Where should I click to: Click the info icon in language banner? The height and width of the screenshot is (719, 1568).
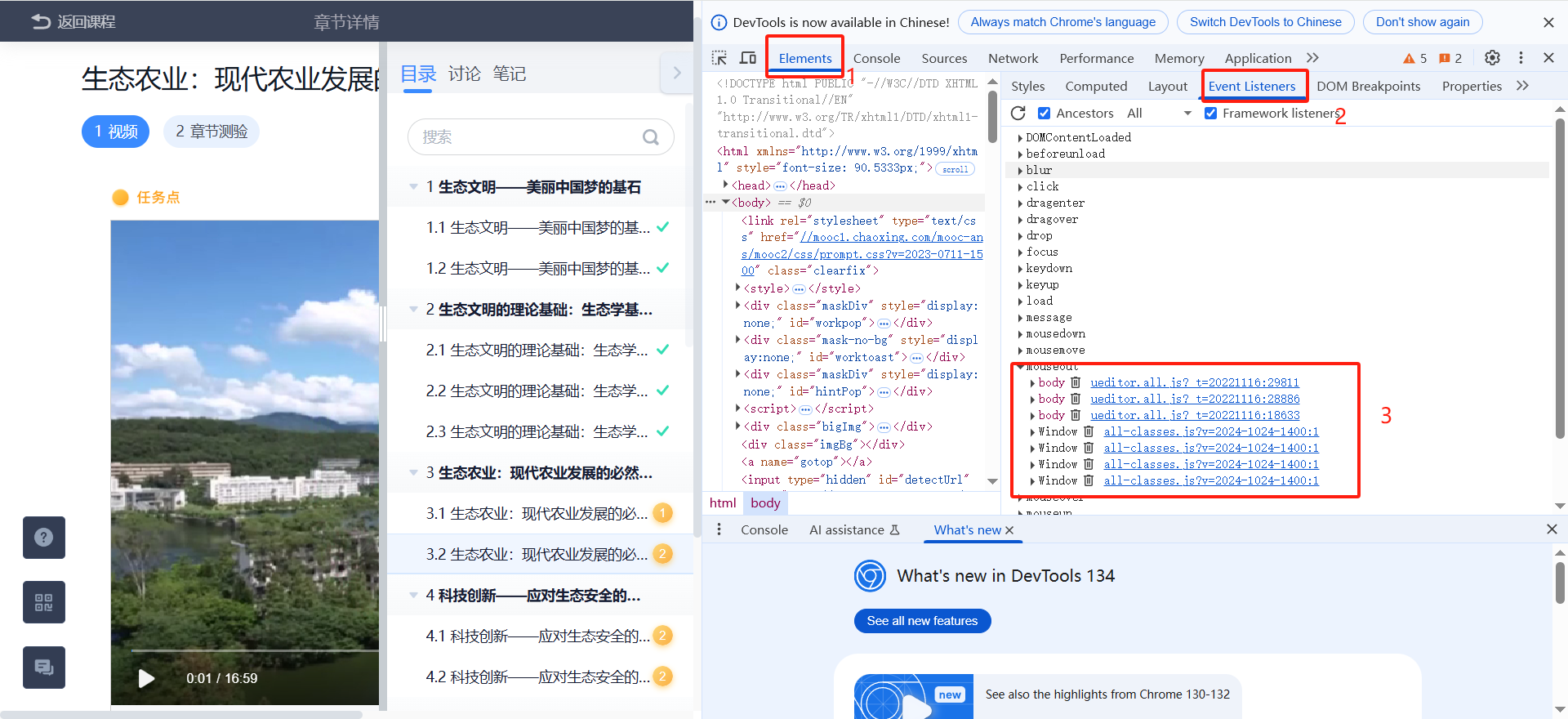719,22
